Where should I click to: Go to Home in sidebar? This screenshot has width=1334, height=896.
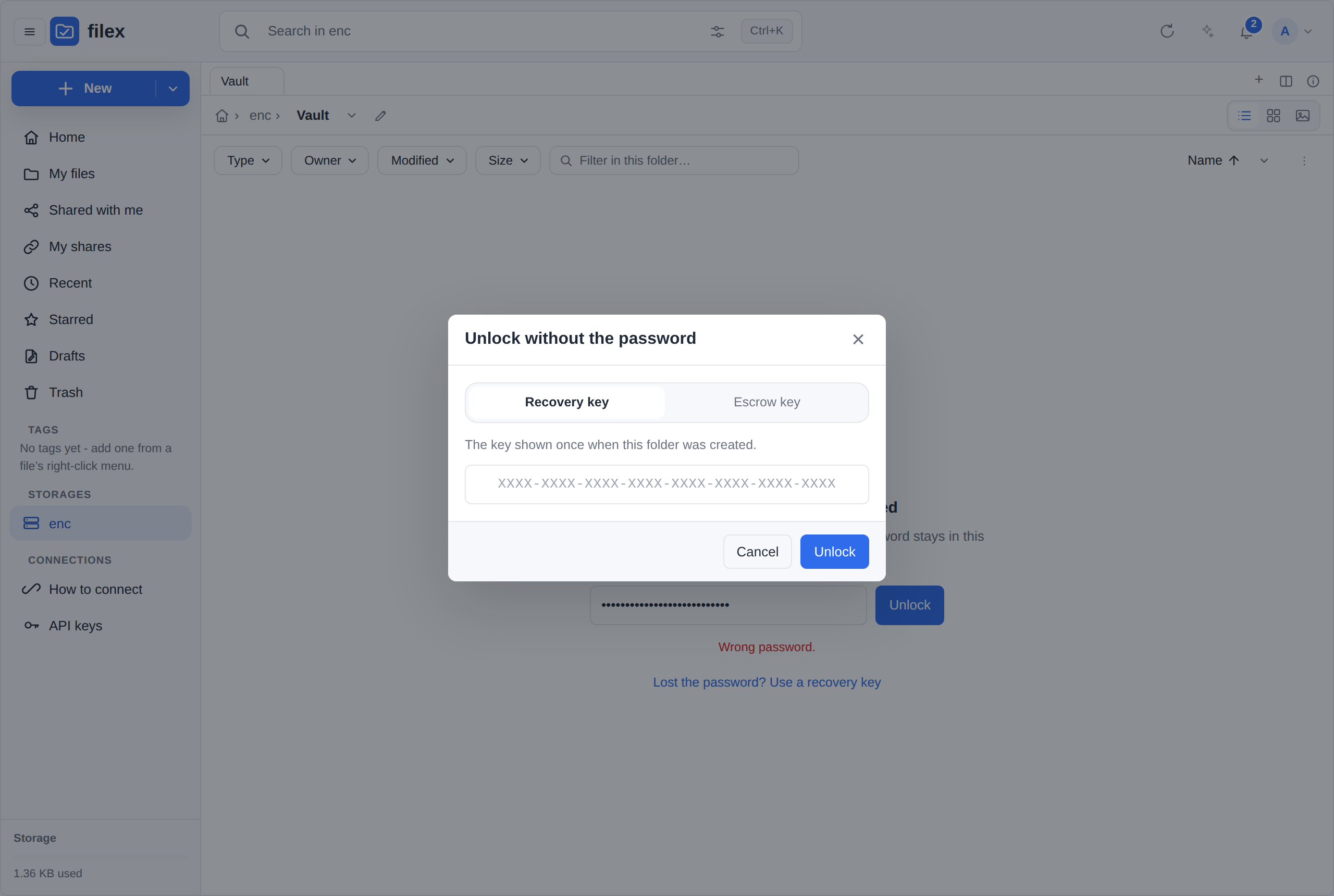tap(101, 137)
